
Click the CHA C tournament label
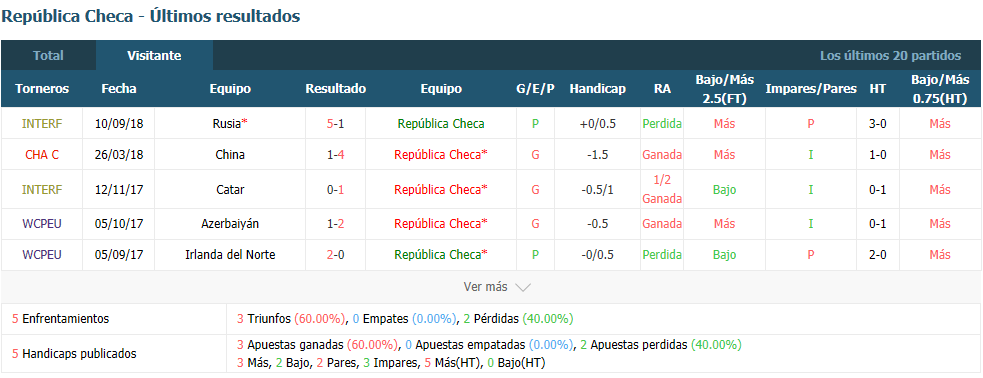[42, 154]
